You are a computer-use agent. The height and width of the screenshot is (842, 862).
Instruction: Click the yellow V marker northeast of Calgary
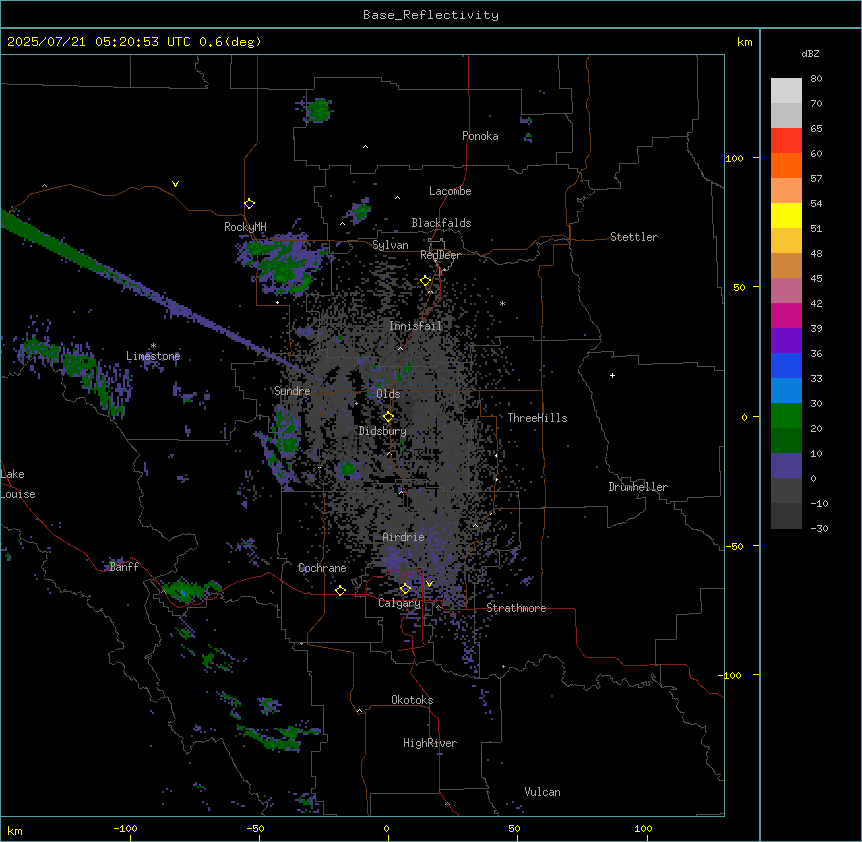(429, 584)
